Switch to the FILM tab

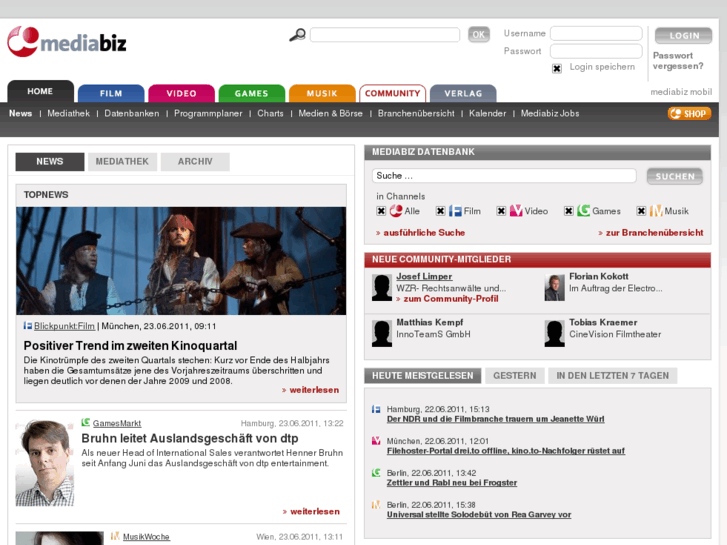coord(111,93)
